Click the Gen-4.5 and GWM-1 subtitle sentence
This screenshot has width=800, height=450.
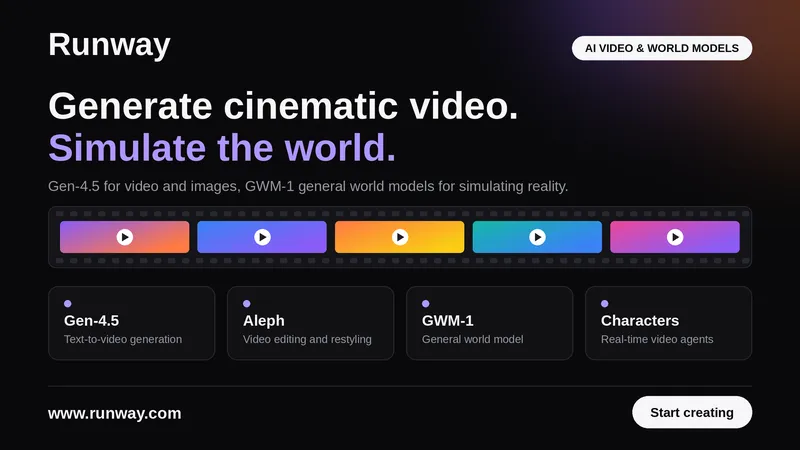click(308, 187)
